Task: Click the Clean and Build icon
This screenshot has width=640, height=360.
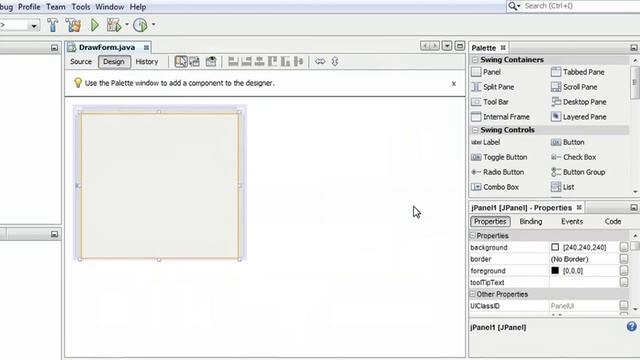Action: click(73, 25)
